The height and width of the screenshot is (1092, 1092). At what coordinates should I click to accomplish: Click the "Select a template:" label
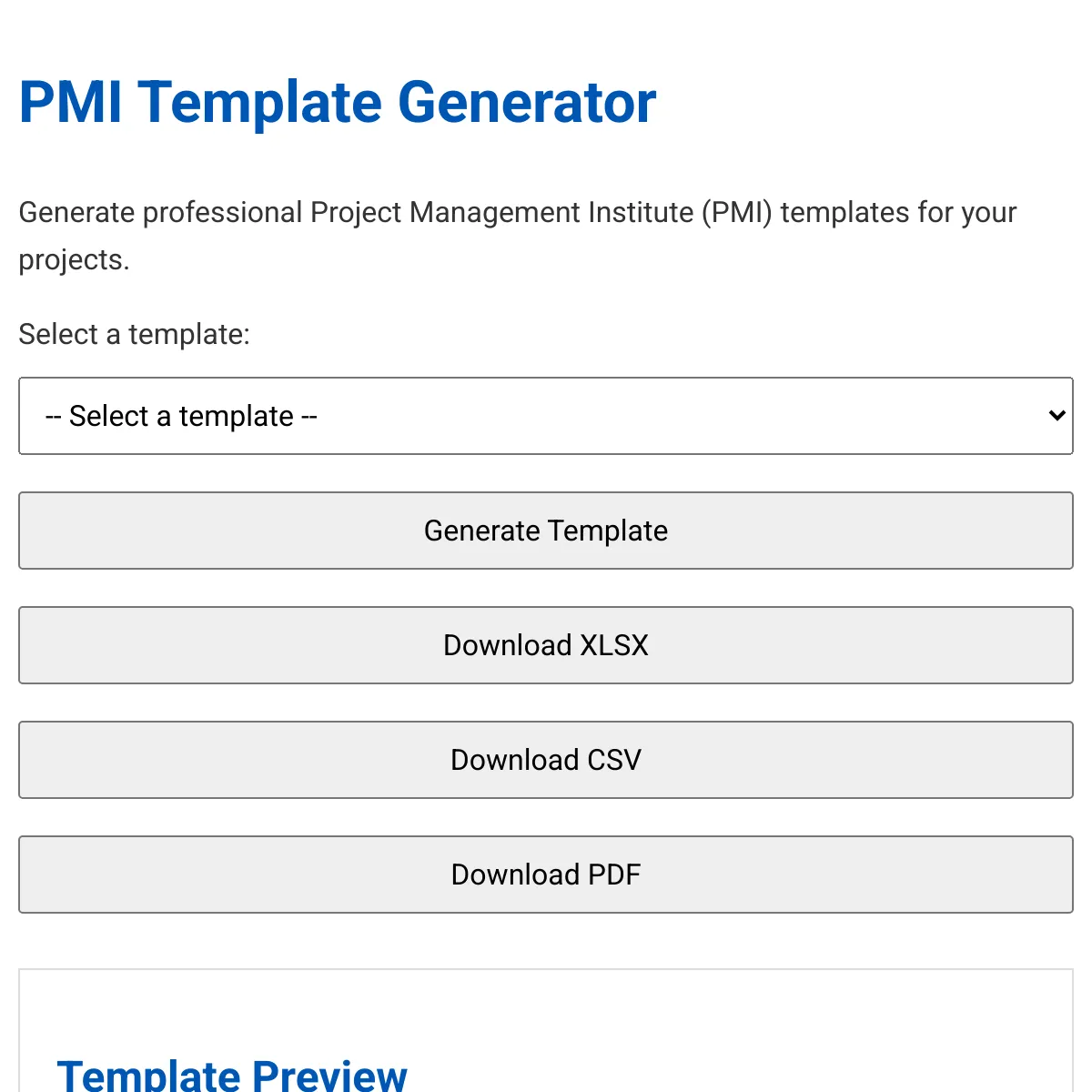point(134,334)
